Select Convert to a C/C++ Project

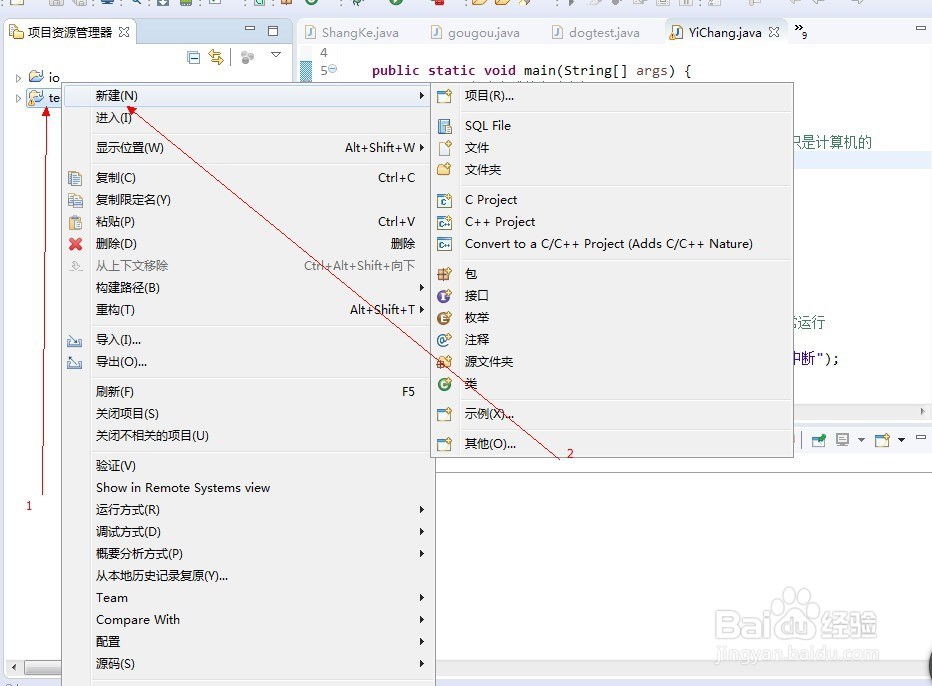tap(612, 244)
